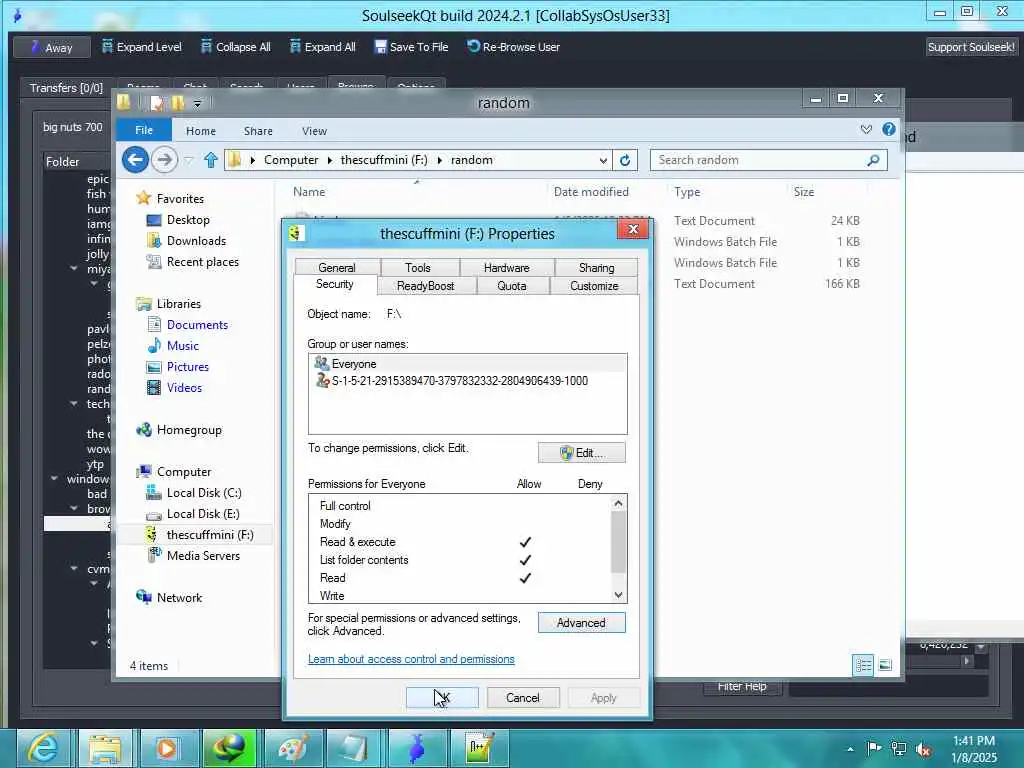Open the Customize Quick Access Toolbar dropdown

point(198,103)
